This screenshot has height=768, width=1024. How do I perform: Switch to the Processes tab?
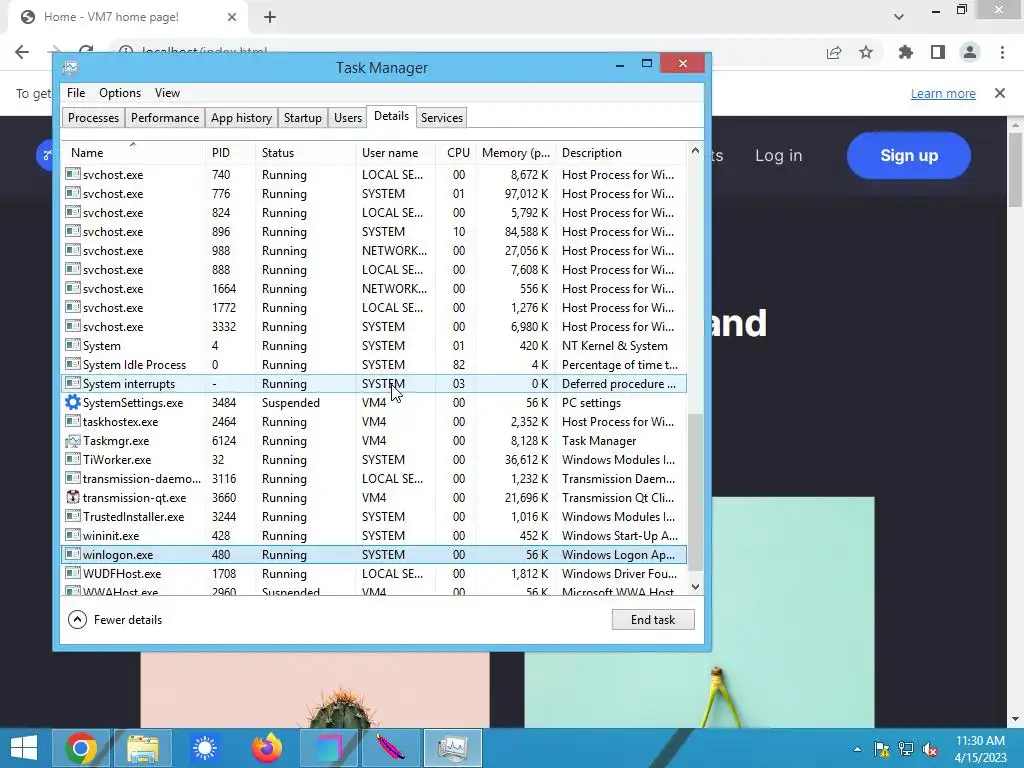coord(93,118)
